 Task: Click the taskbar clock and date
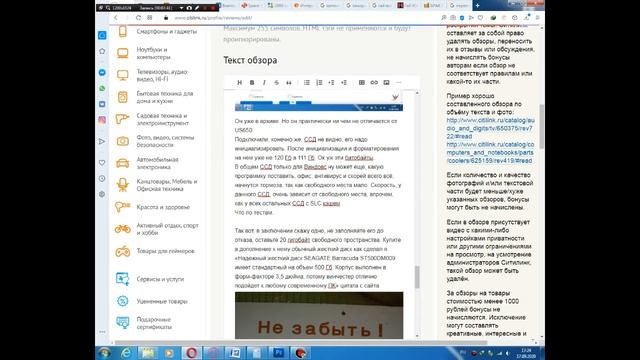coord(527,353)
